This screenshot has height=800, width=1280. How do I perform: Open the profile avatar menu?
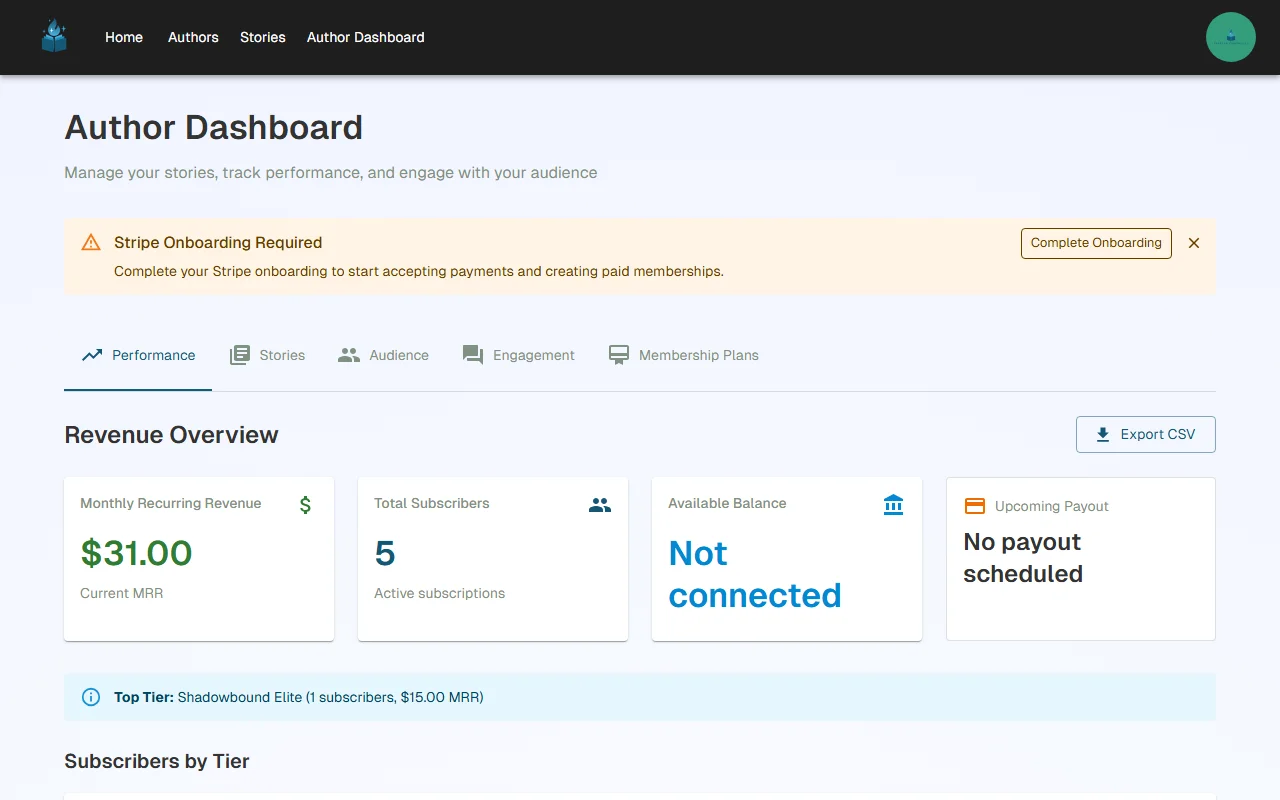tap(1230, 36)
